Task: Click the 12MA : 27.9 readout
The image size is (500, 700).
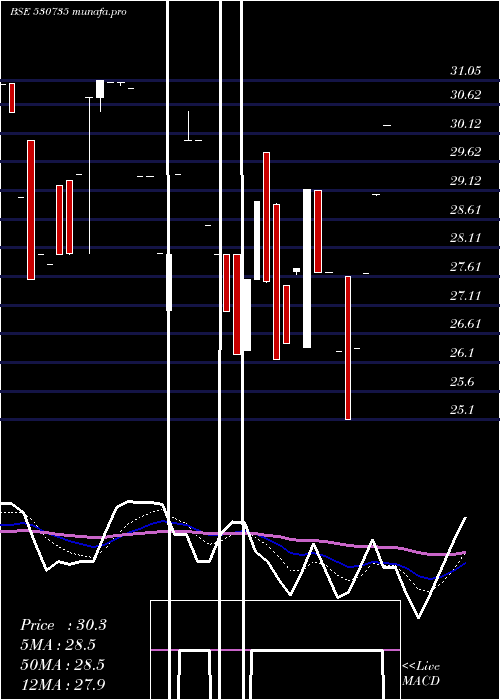Action: click(62, 684)
